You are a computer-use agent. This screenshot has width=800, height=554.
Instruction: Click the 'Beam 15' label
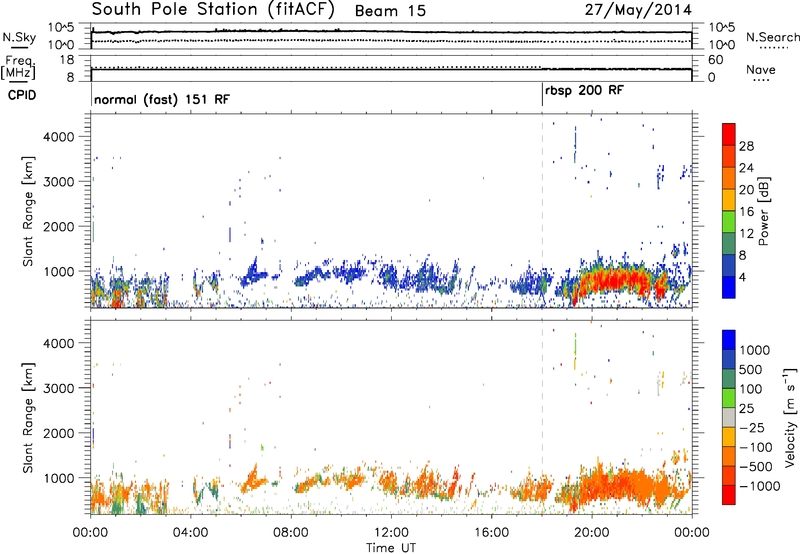(x=390, y=11)
